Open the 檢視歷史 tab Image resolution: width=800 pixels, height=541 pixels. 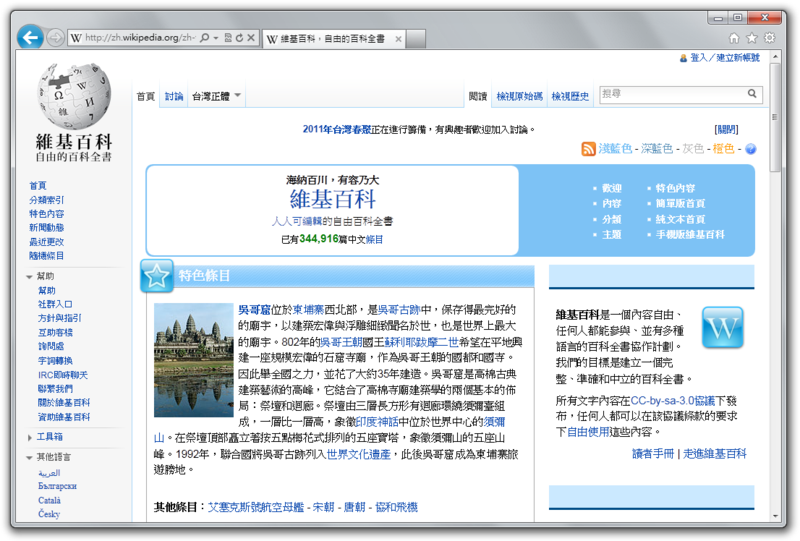(570, 96)
